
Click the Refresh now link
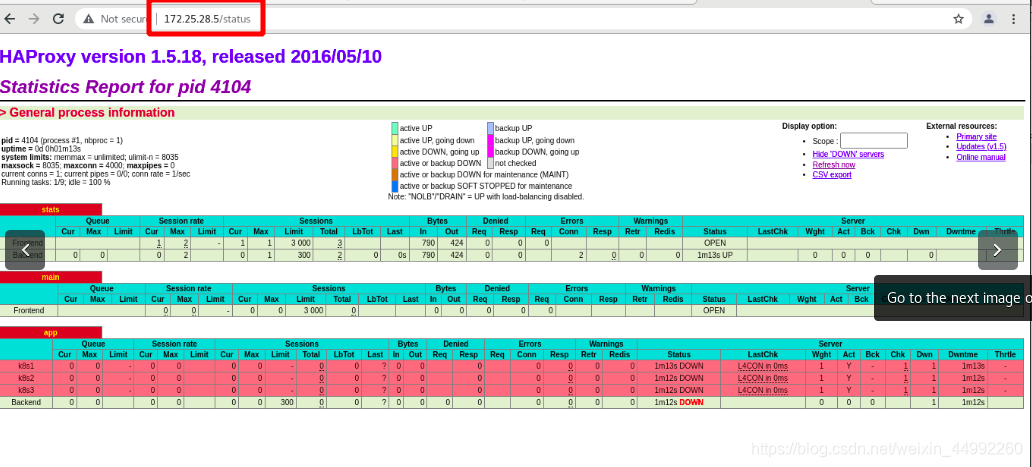click(834, 164)
